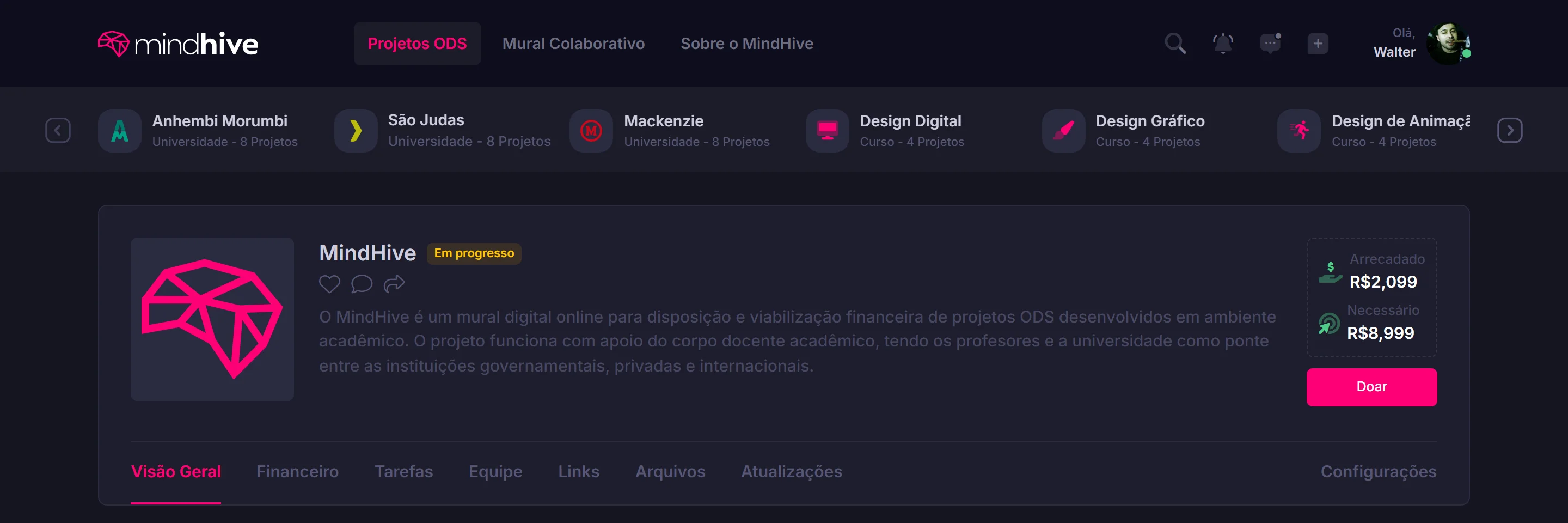Image resolution: width=1568 pixels, height=523 pixels.
Task: Click the Anhembi Morumbi title text
Action: (x=220, y=121)
